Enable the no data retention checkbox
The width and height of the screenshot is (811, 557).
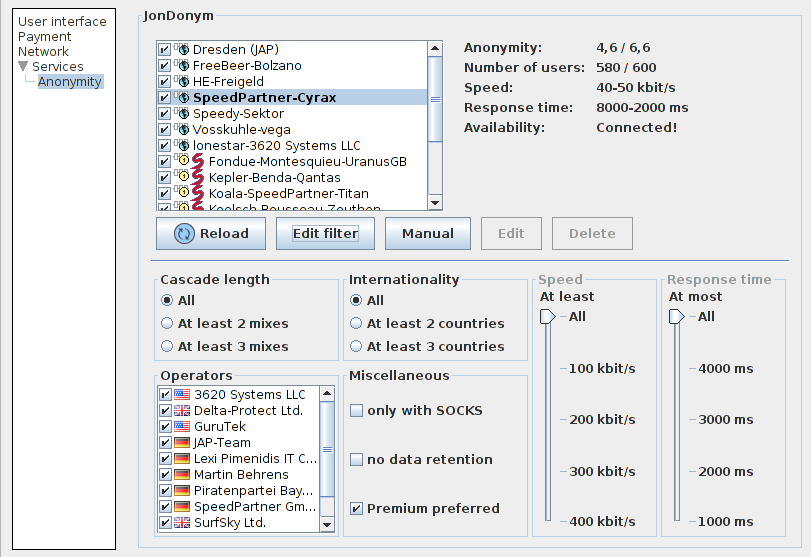356,460
